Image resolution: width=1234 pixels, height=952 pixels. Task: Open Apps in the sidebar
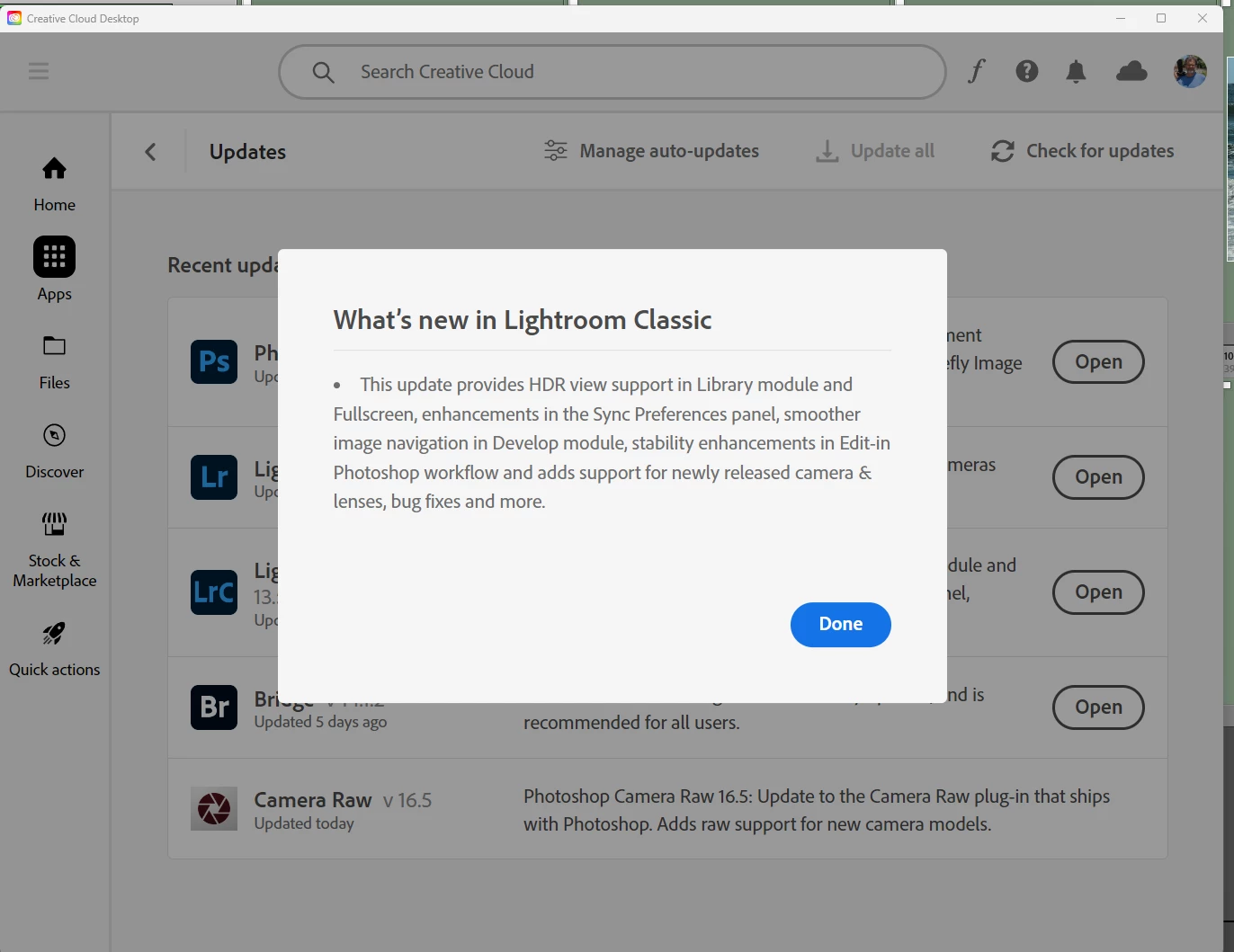point(55,270)
